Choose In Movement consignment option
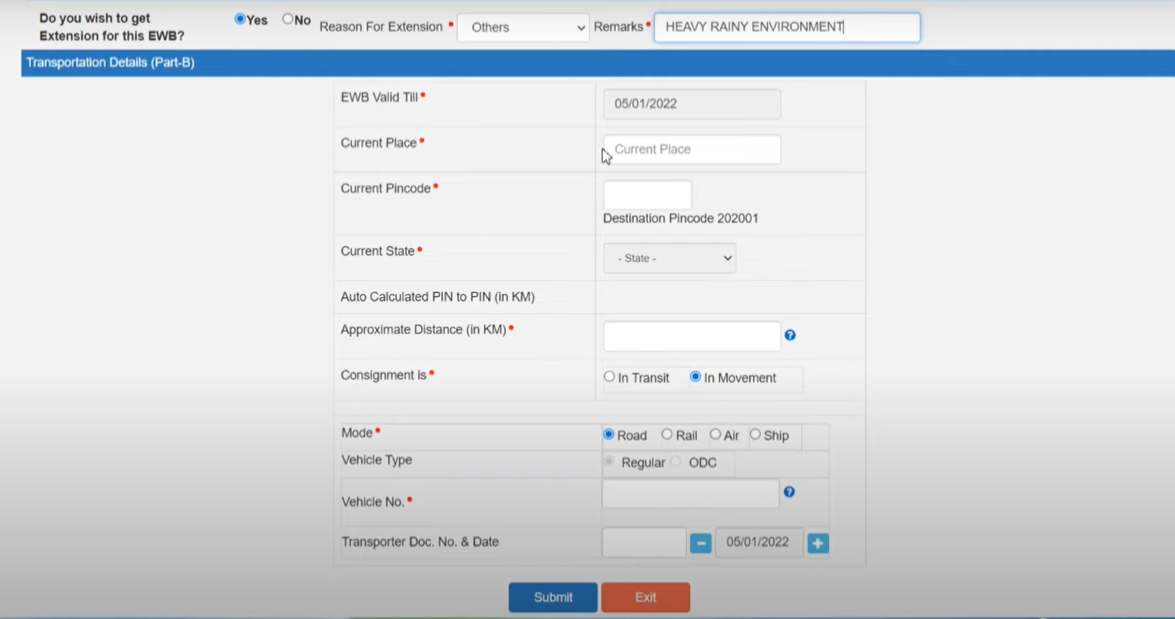The height and width of the screenshot is (619, 1175). coord(695,377)
